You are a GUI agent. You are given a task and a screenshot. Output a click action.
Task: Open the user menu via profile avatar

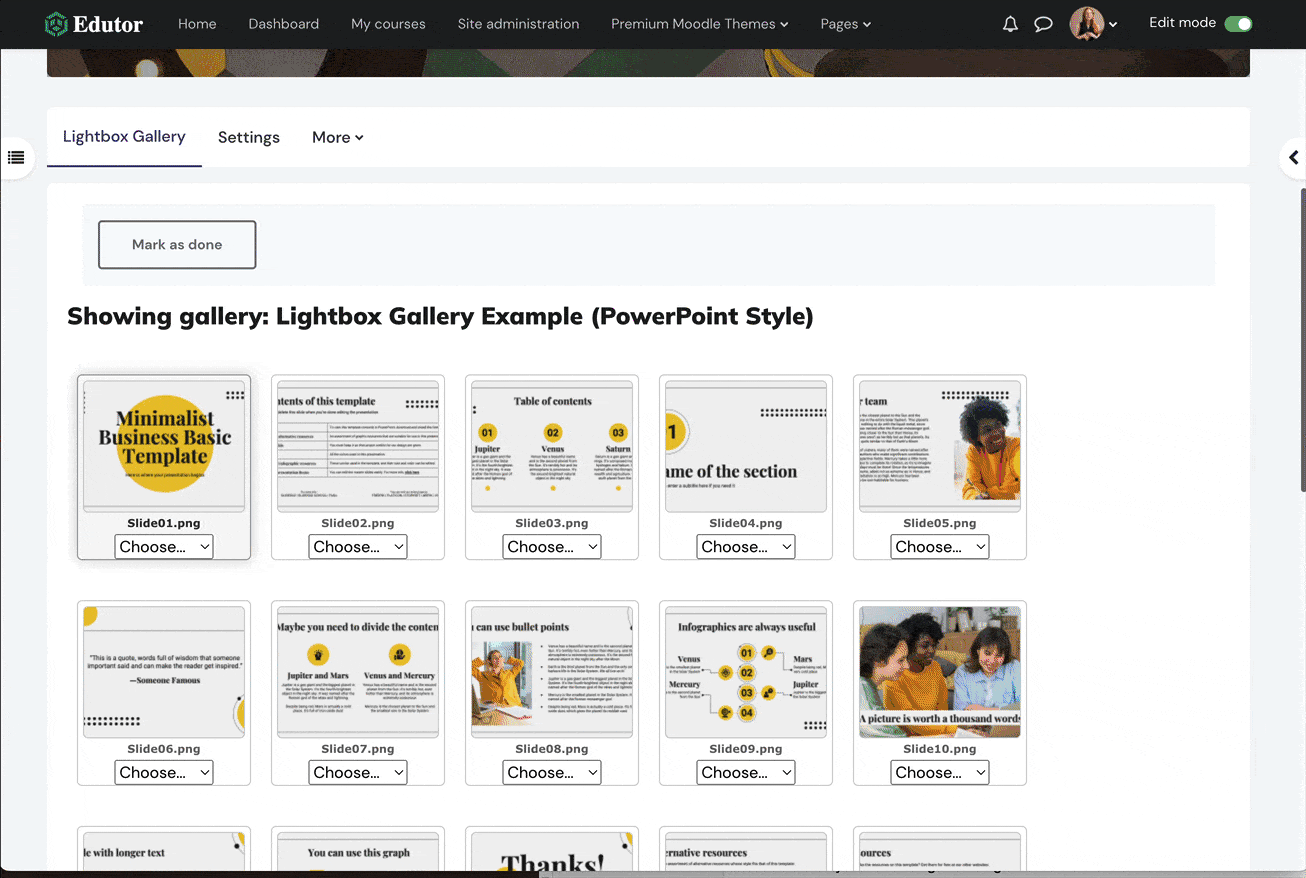(1089, 23)
